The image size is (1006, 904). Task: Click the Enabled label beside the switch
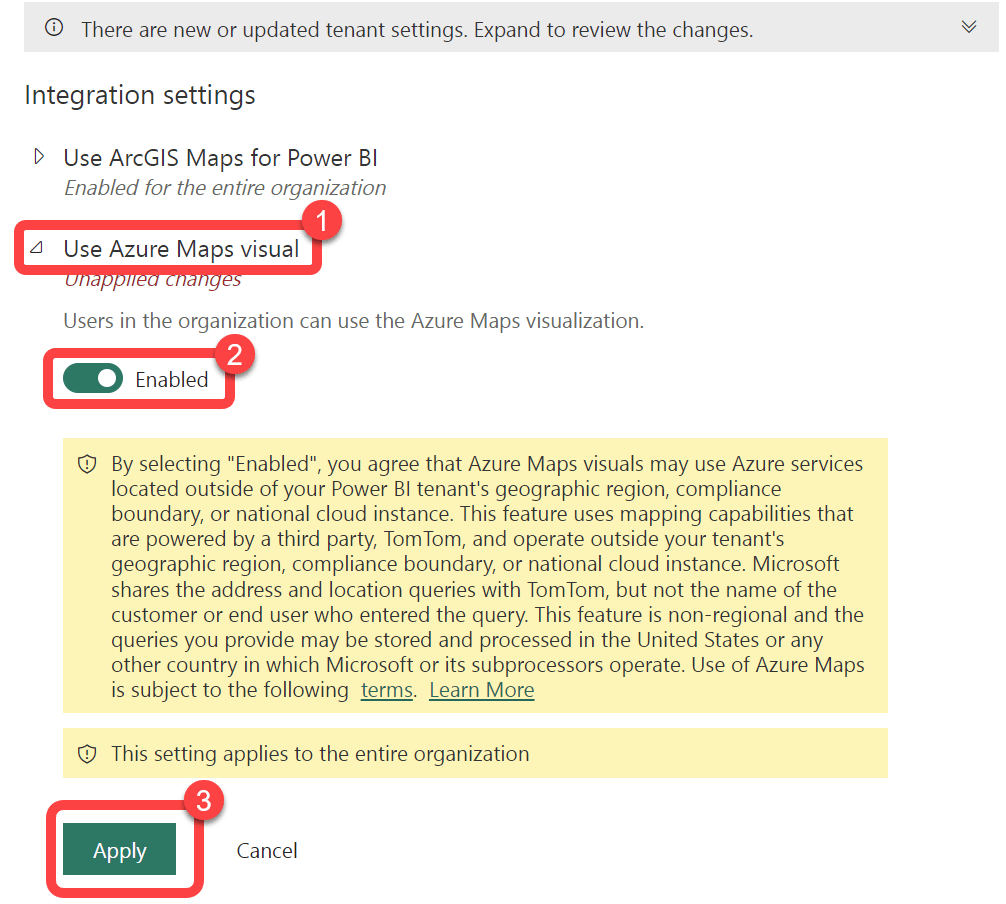coord(172,380)
